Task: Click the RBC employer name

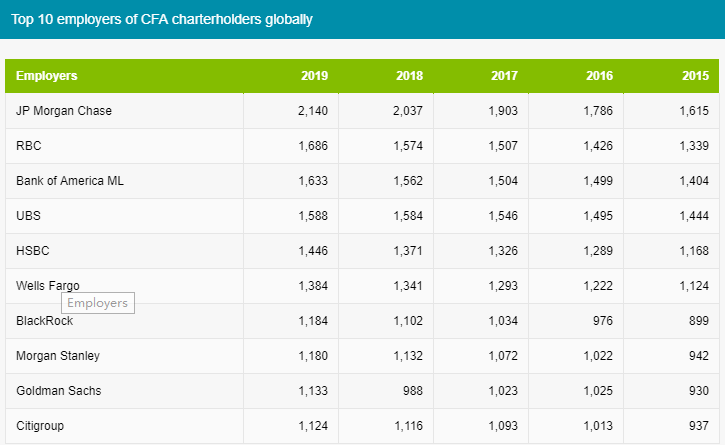Action: click(x=29, y=146)
